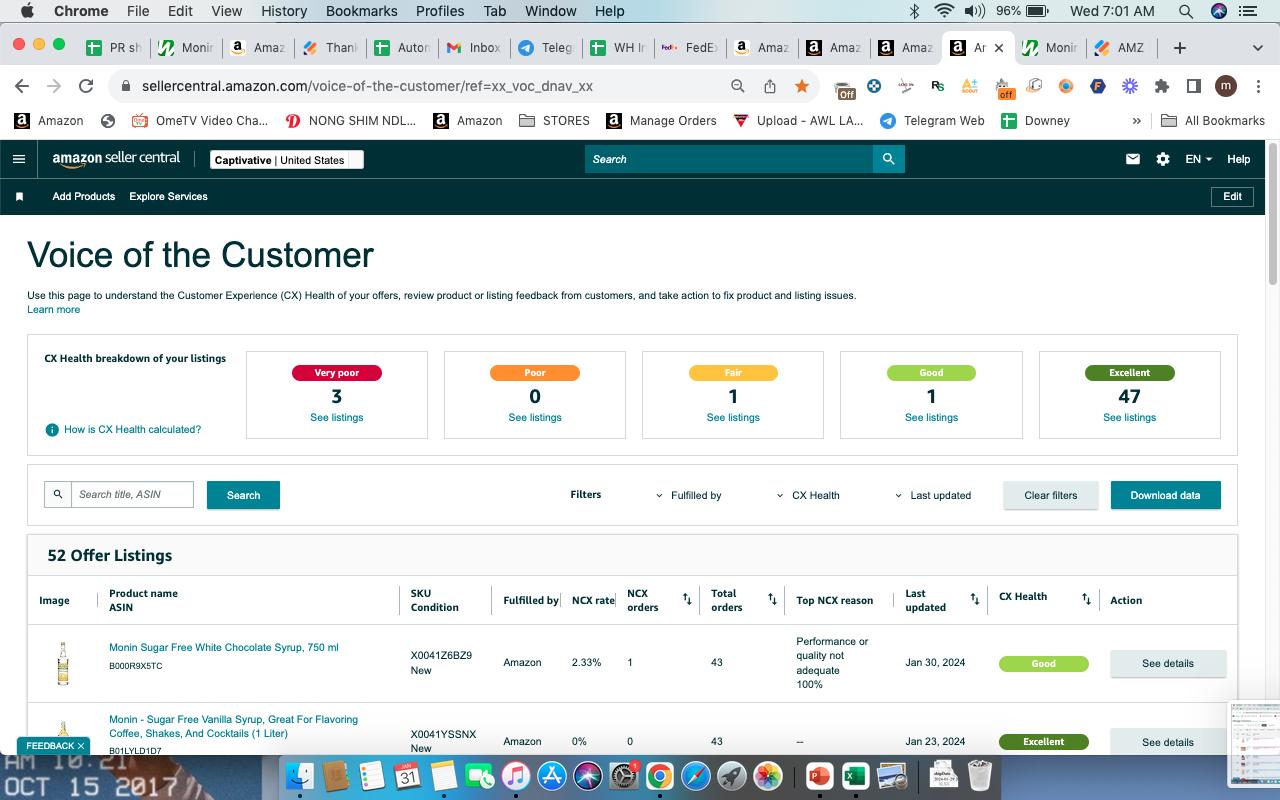1280x800 pixels.
Task: Click the A+ Scout extension icon
Action: point(970,86)
